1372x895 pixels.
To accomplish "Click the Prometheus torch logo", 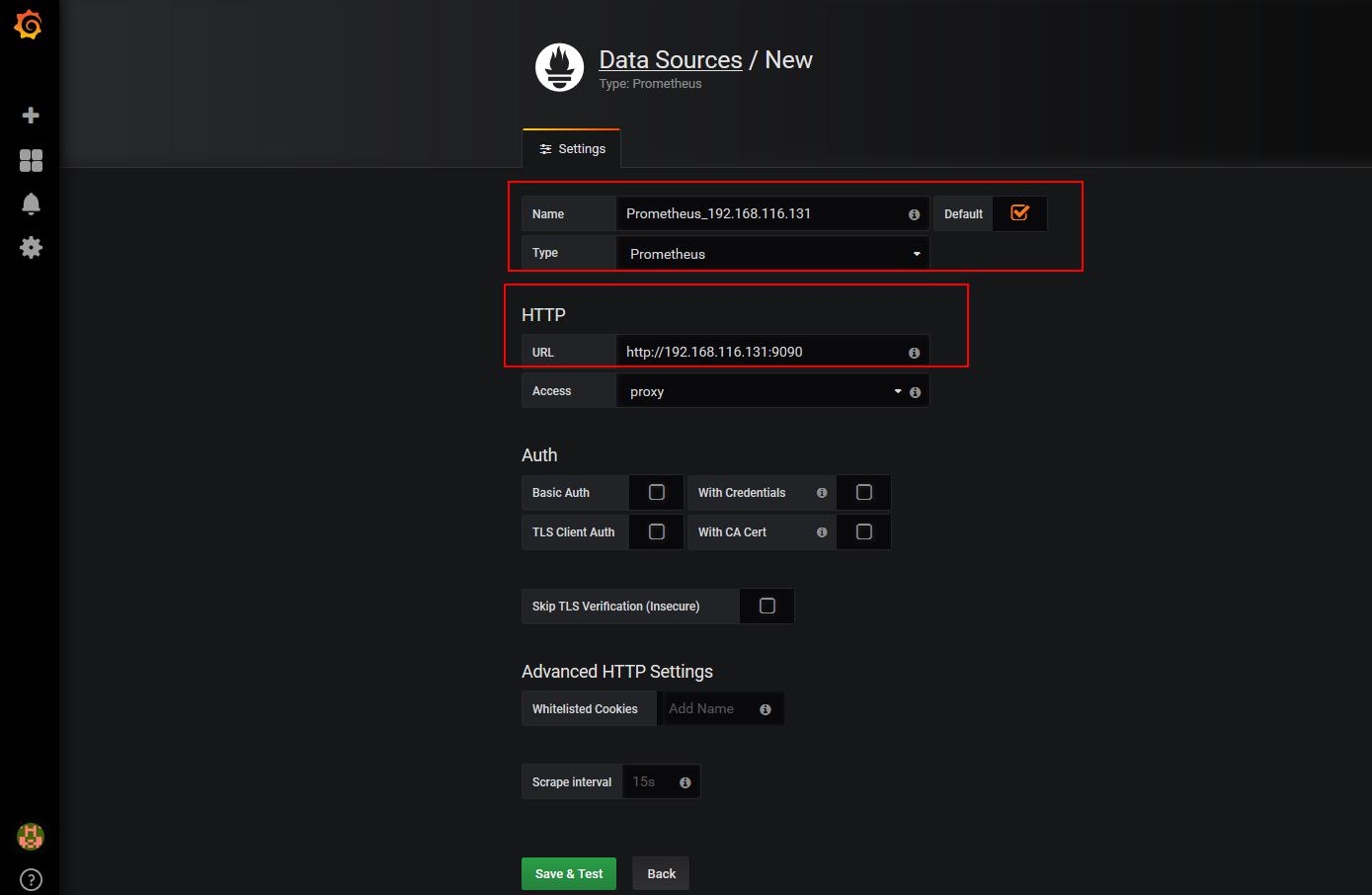I will click(559, 67).
